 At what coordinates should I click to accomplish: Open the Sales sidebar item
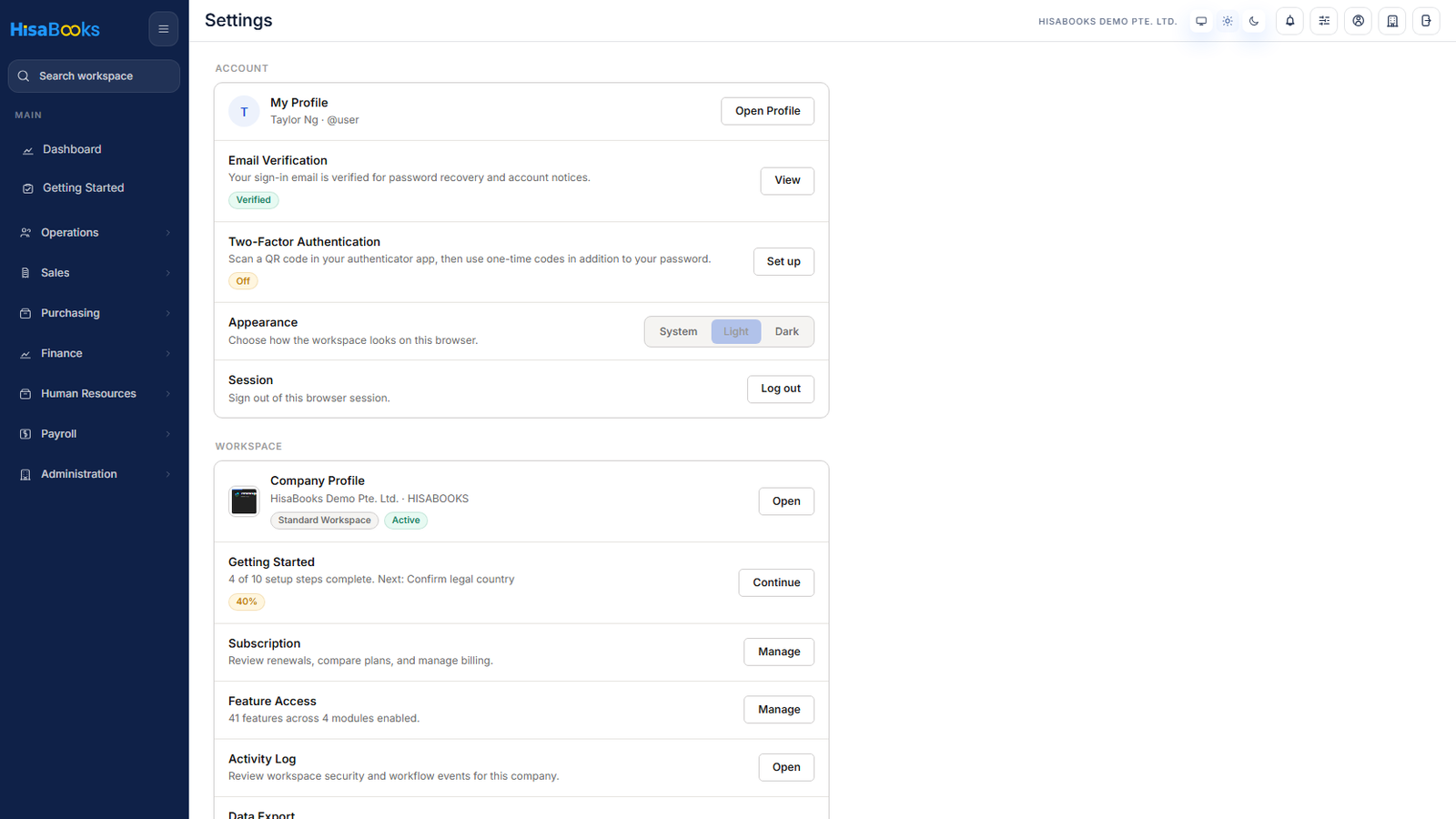pyautogui.click(x=95, y=273)
